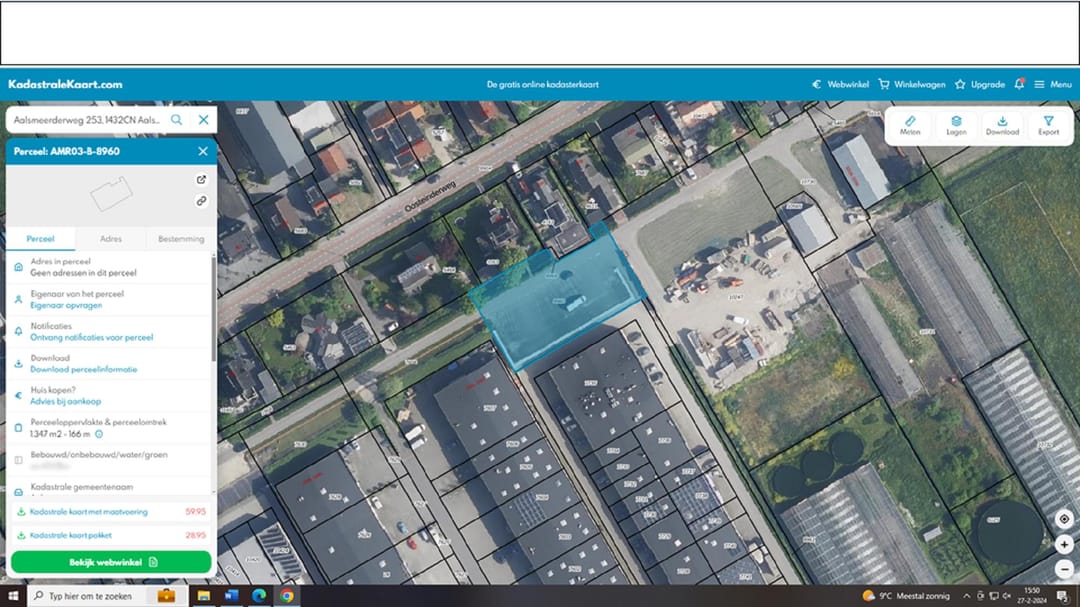The width and height of the screenshot is (1080, 607).
Task: Show hidden system tray icons
Action: [x=967, y=595]
